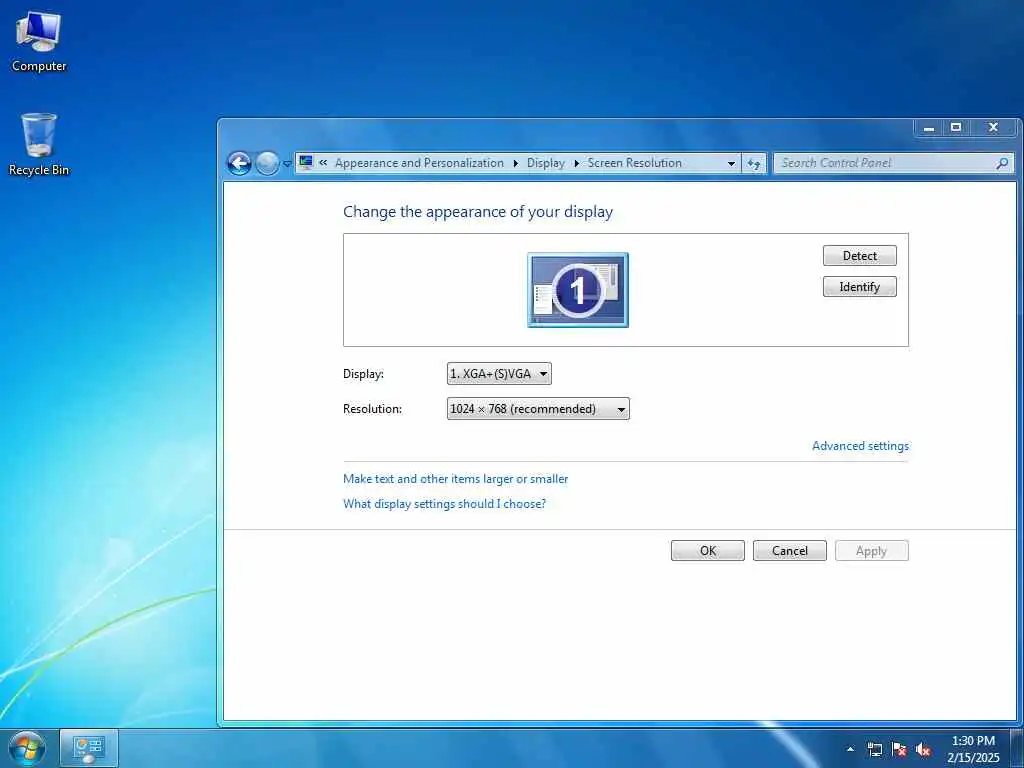This screenshot has height=768, width=1024.
Task: Click the Control Panel taskbar button
Action: click(x=89, y=748)
